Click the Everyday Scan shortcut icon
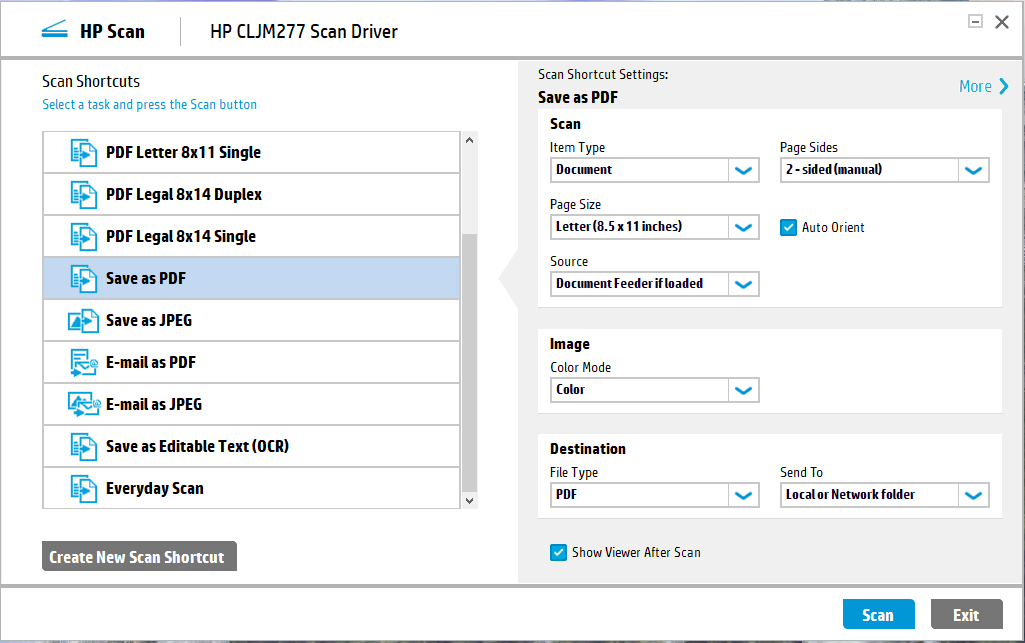Screen dimensions: 1025x643 [x=84, y=489]
